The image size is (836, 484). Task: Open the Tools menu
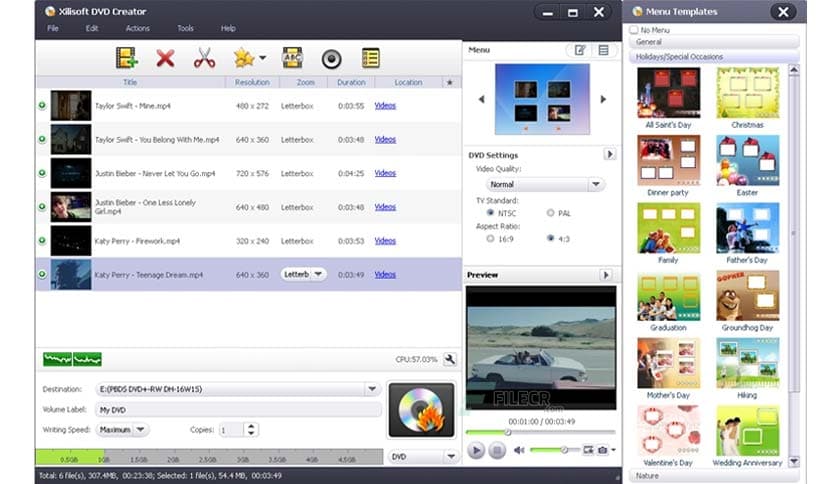tap(185, 28)
